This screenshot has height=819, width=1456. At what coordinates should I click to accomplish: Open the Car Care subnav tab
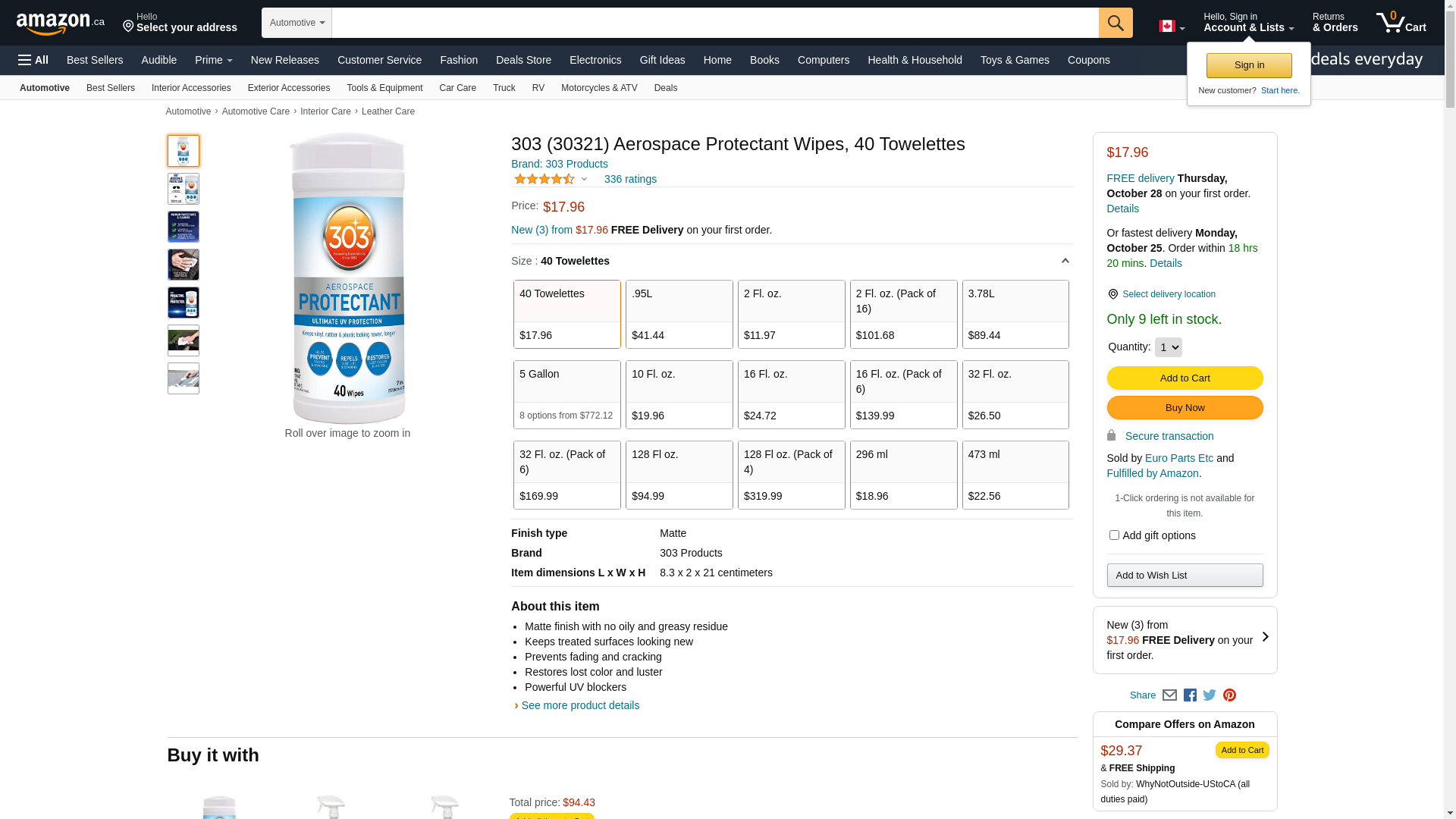[x=458, y=88]
